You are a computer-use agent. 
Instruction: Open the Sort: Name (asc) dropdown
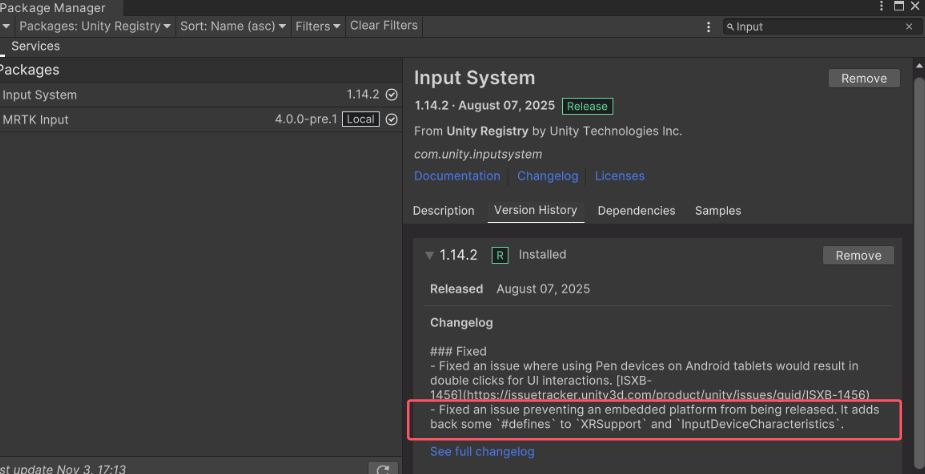(x=233, y=27)
